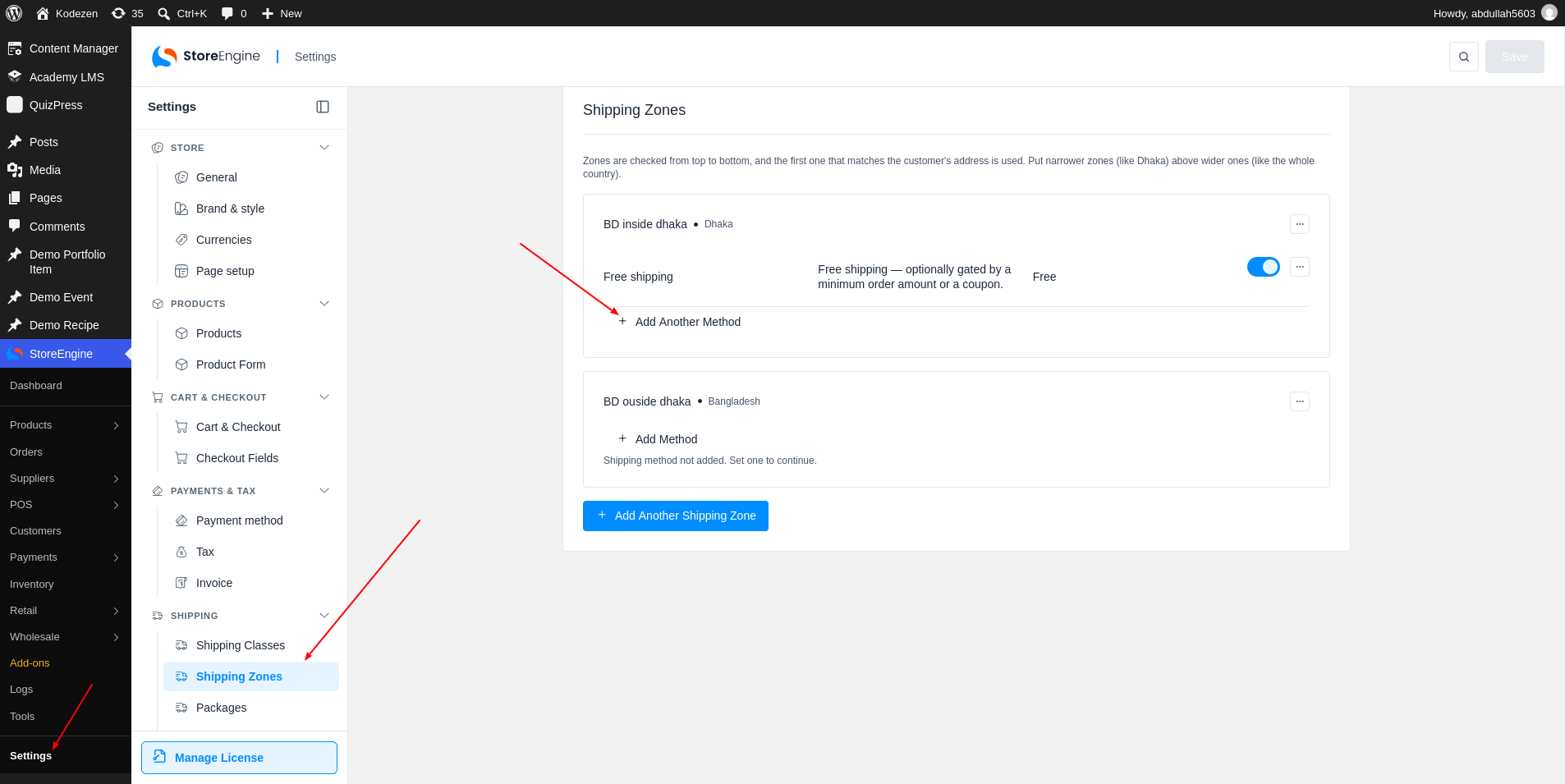
Task: Click the Academy LMS menu icon
Action: click(15, 76)
